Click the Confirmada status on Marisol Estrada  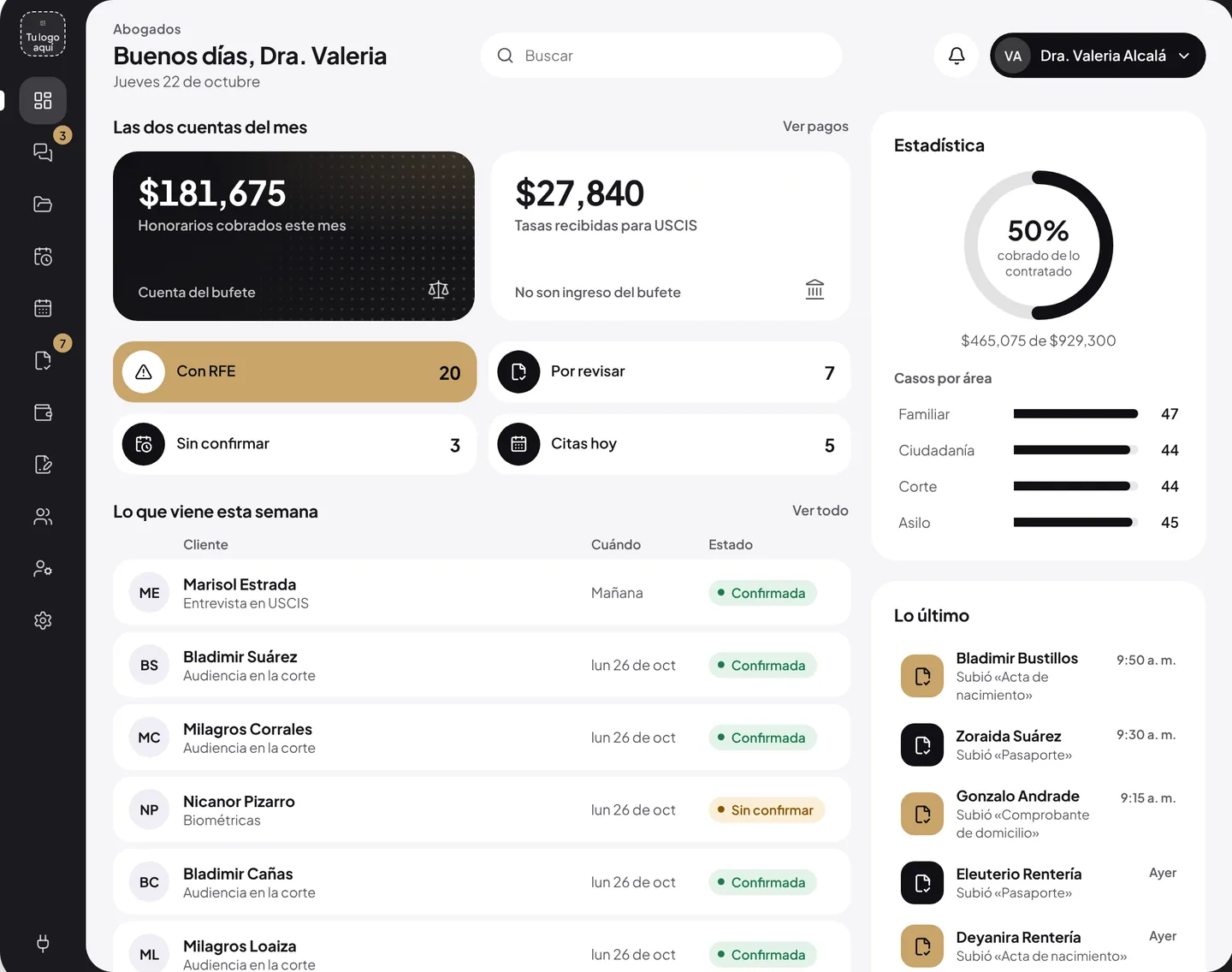coord(762,593)
